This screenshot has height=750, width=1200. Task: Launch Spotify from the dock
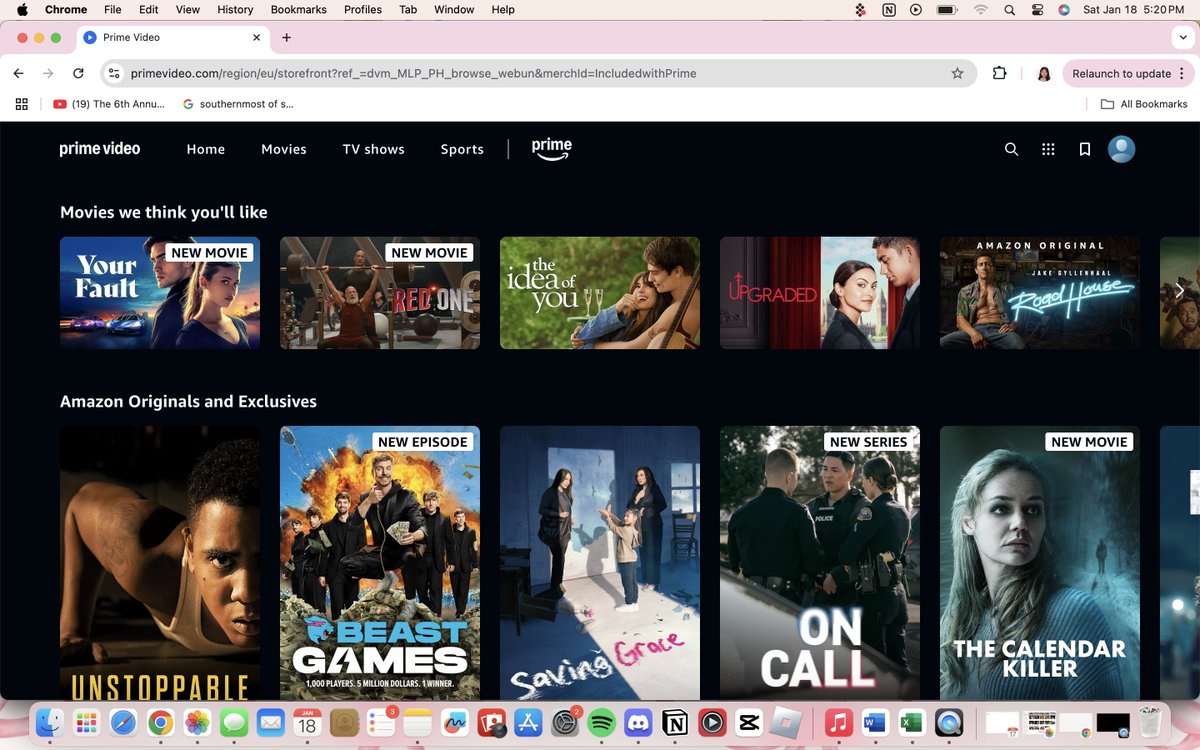click(x=601, y=722)
